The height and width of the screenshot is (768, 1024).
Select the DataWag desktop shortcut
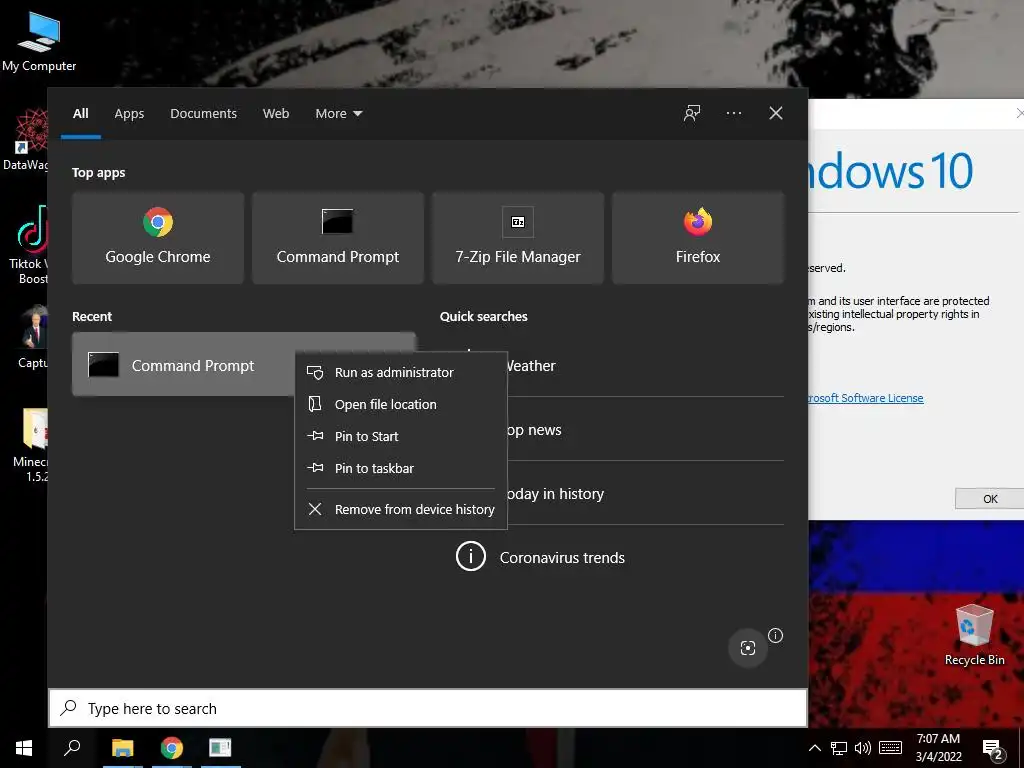pyautogui.click(x=25, y=140)
